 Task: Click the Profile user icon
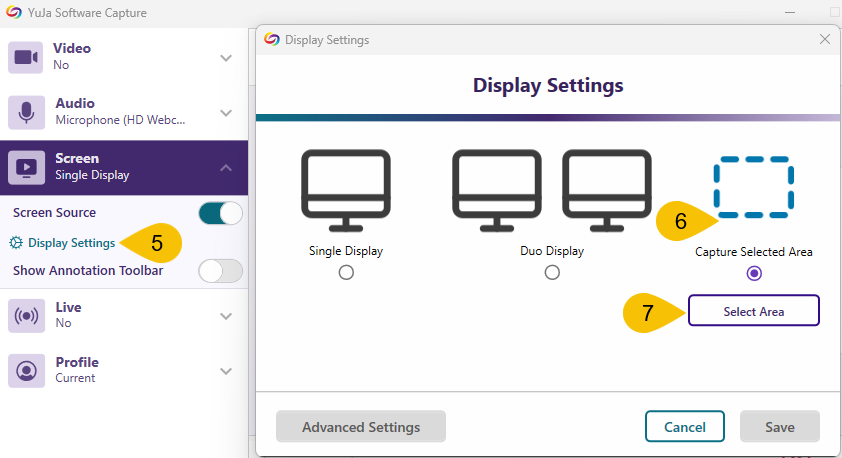coord(26,370)
